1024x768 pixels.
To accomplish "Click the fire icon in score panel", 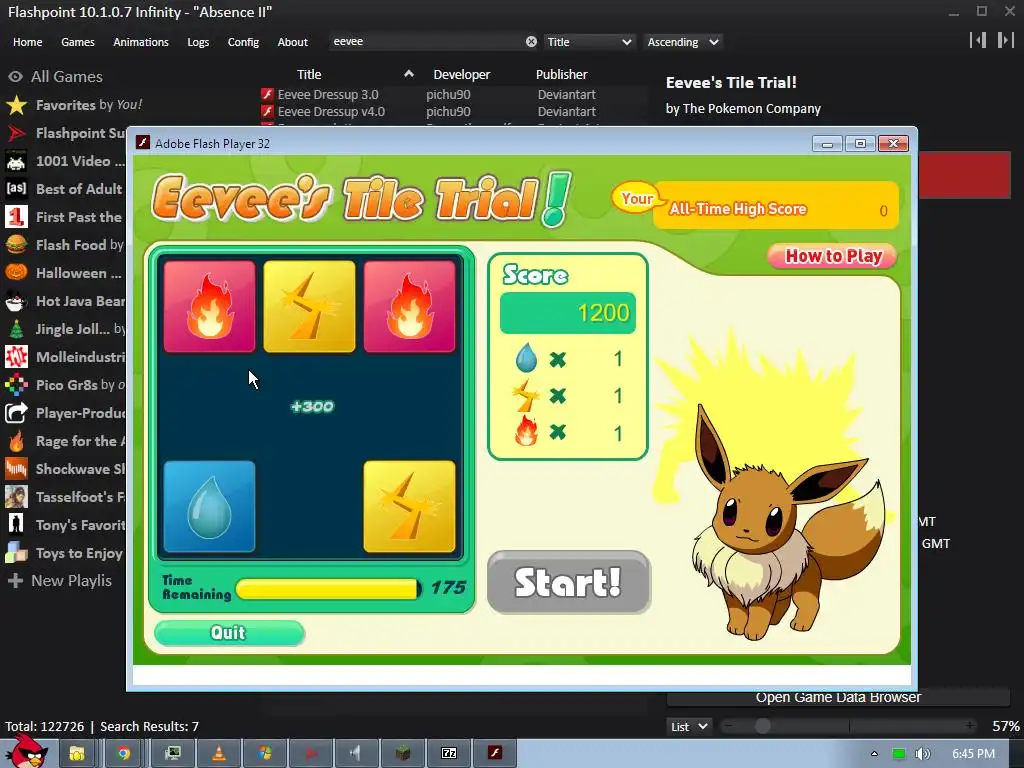I will point(526,432).
